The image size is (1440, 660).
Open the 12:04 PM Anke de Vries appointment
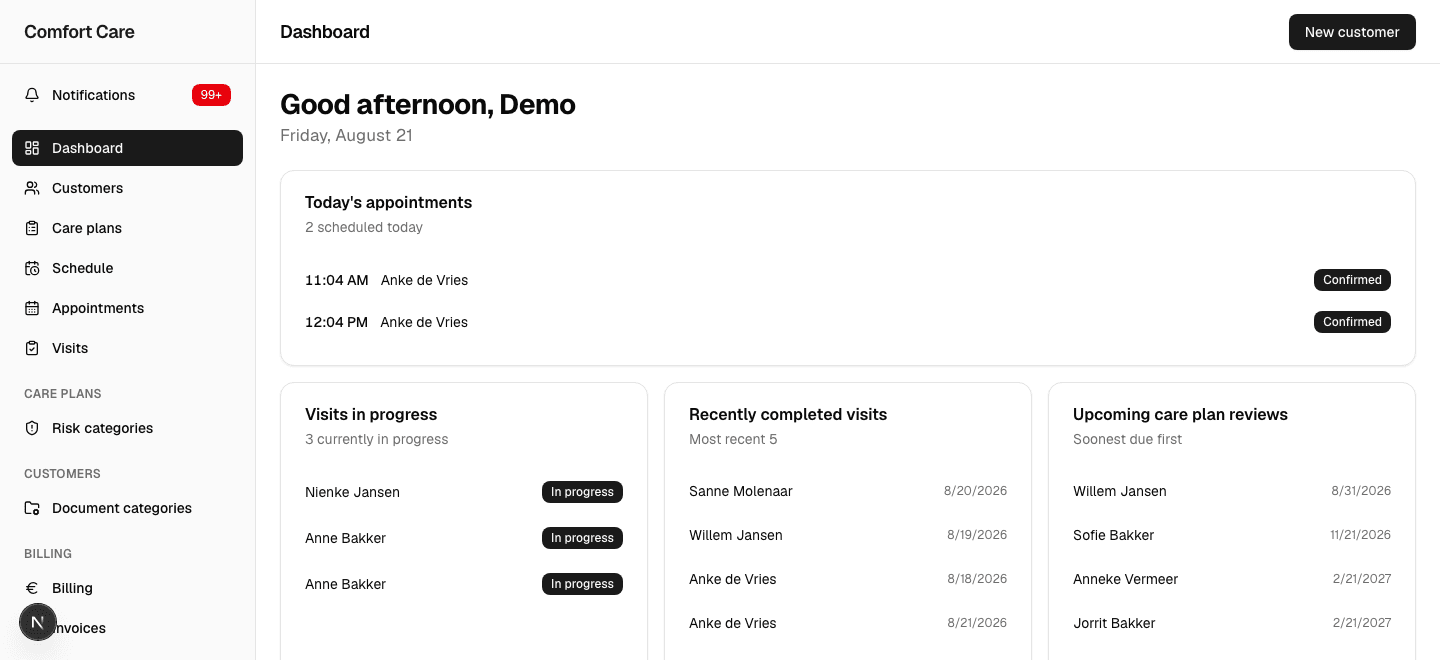pos(848,322)
